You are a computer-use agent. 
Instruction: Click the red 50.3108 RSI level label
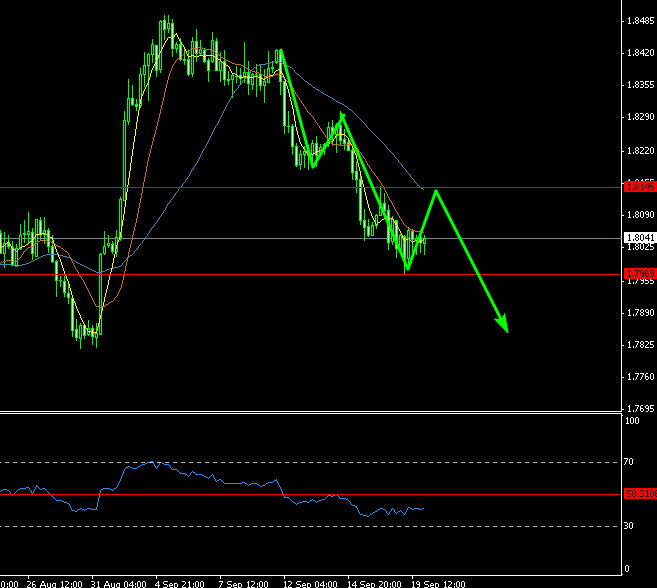(640, 494)
